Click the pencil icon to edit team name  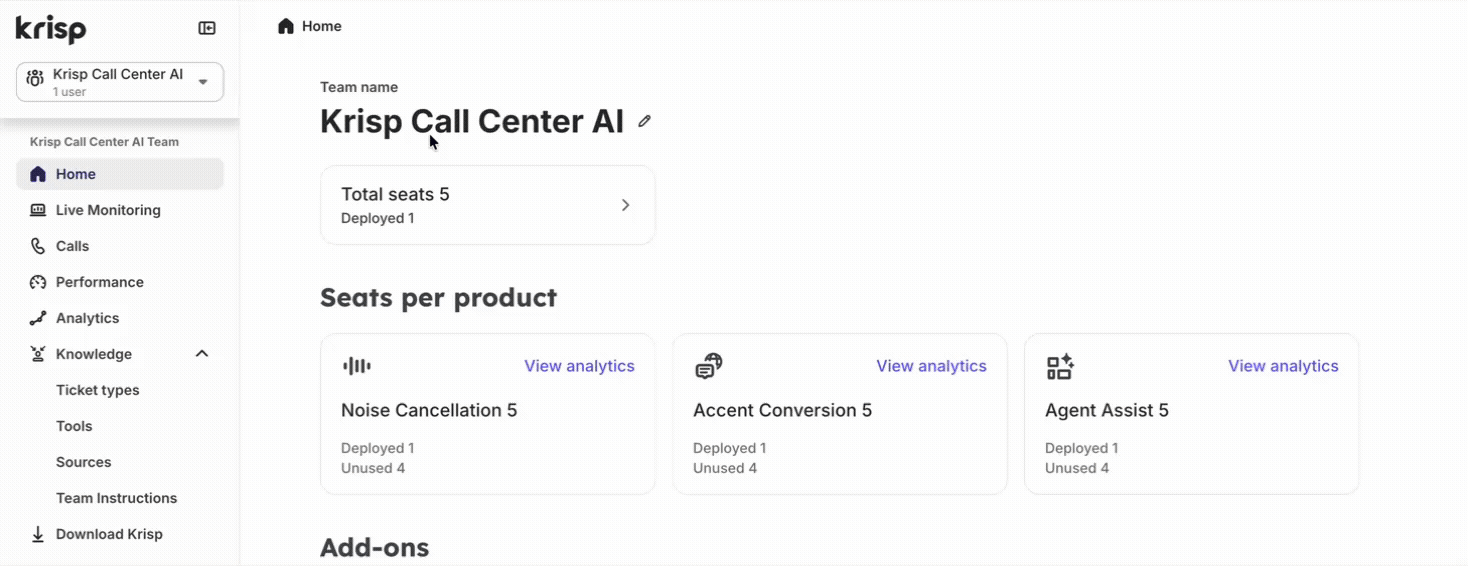tap(645, 121)
